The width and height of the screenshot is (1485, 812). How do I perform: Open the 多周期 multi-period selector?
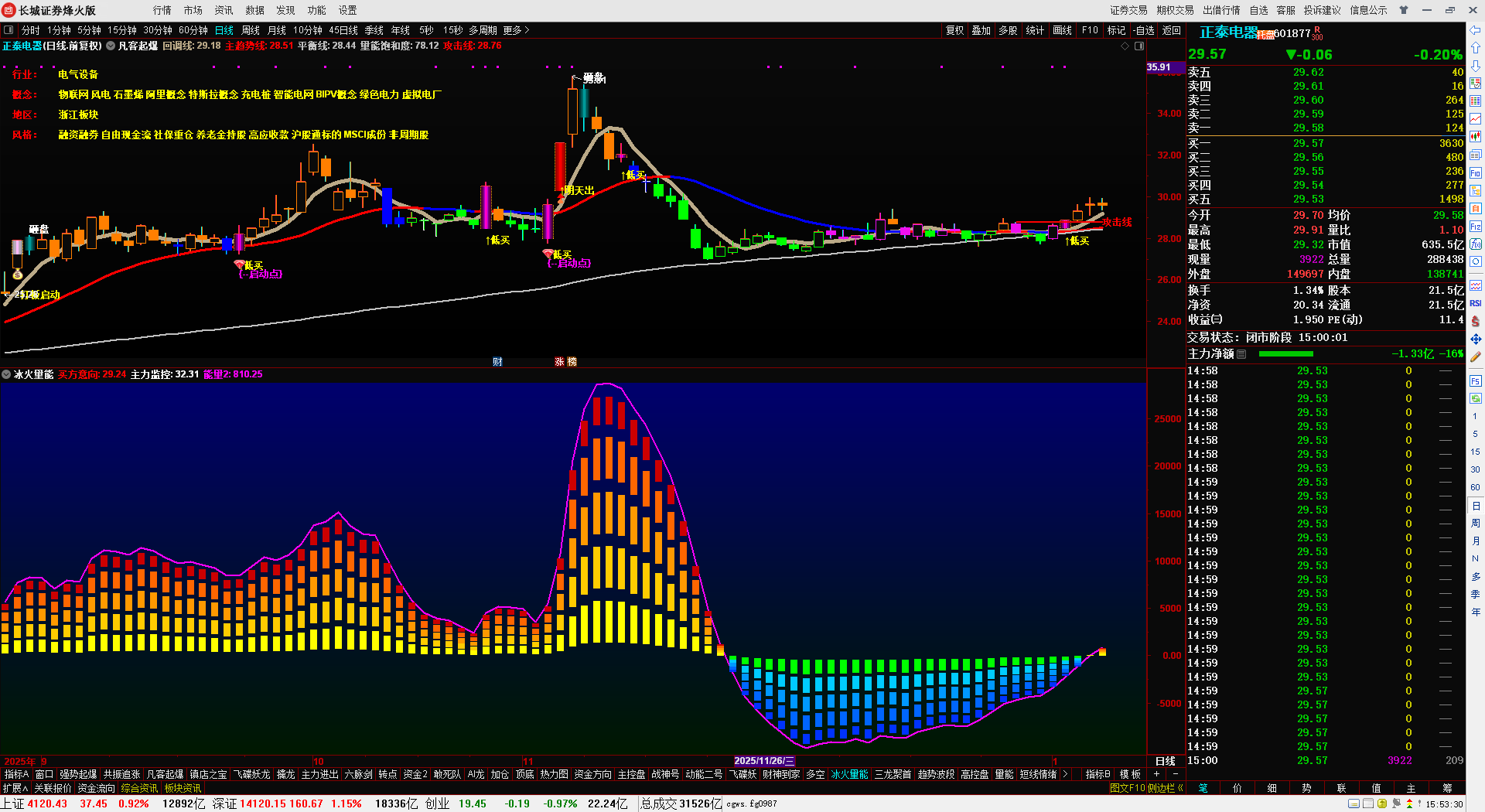pyautogui.click(x=483, y=30)
